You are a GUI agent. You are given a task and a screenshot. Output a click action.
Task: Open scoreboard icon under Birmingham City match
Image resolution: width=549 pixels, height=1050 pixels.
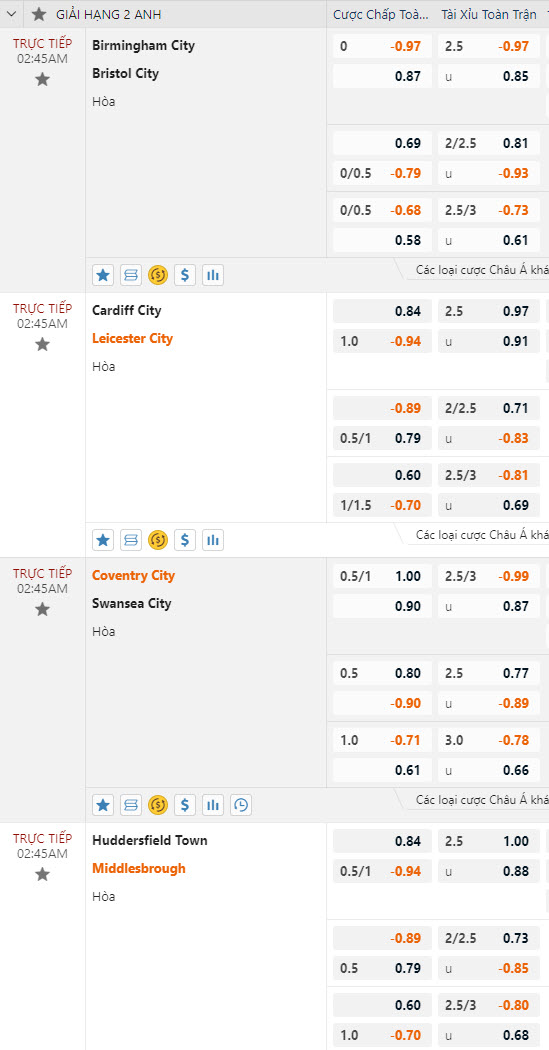pos(131,275)
